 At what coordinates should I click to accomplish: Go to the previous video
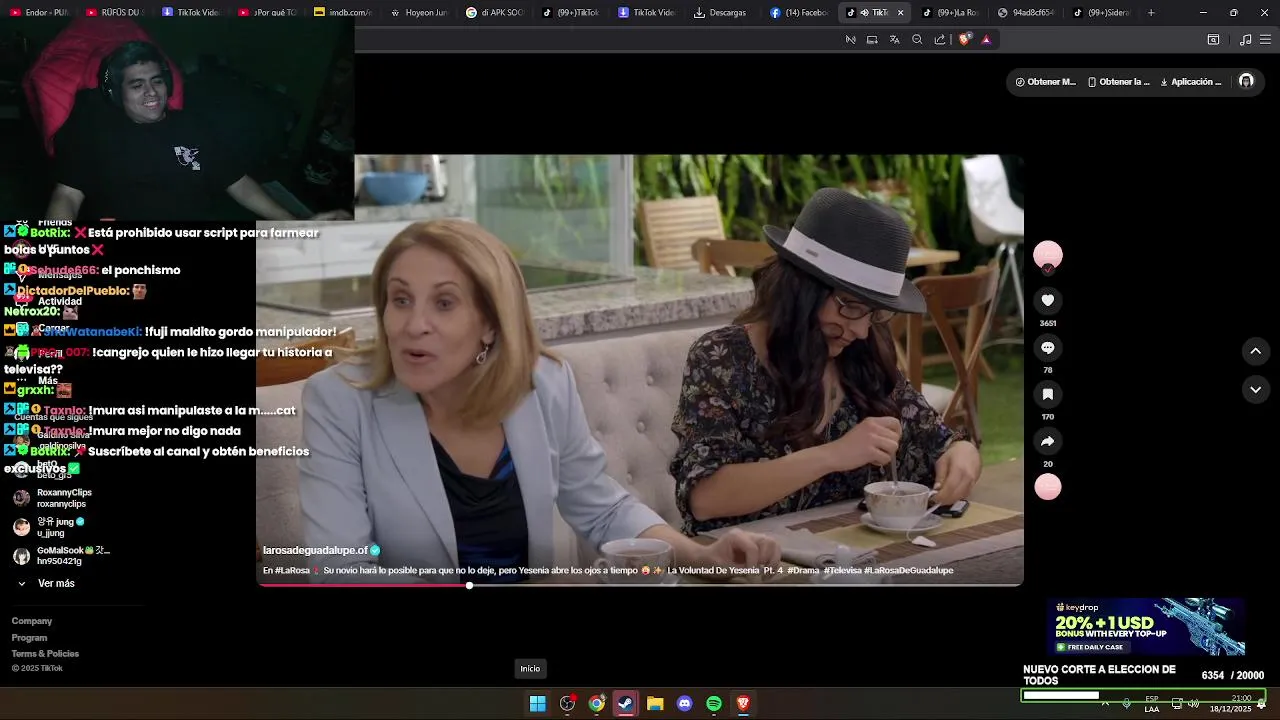(1255, 351)
